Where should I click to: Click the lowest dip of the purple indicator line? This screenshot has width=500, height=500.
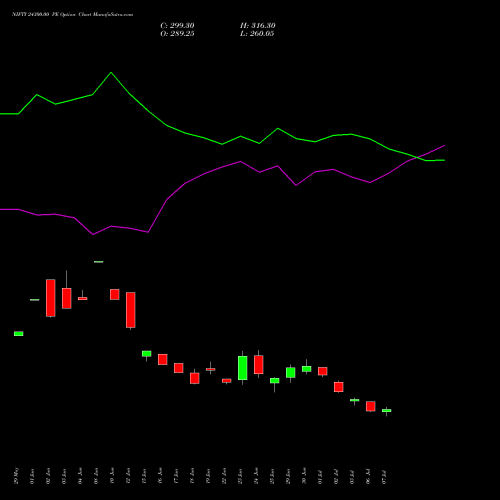click(93, 235)
